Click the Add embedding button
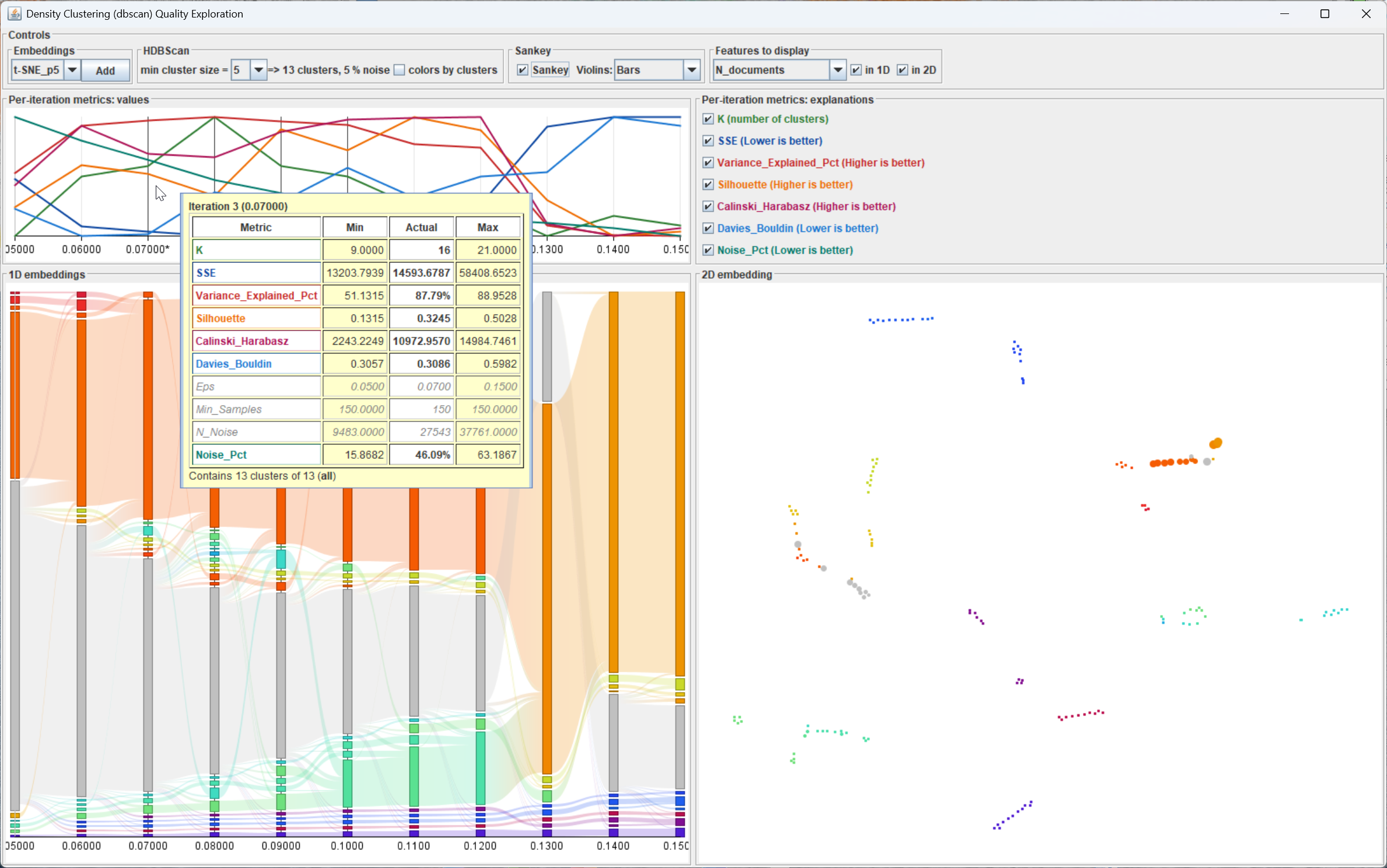1387x868 pixels. [105, 71]
